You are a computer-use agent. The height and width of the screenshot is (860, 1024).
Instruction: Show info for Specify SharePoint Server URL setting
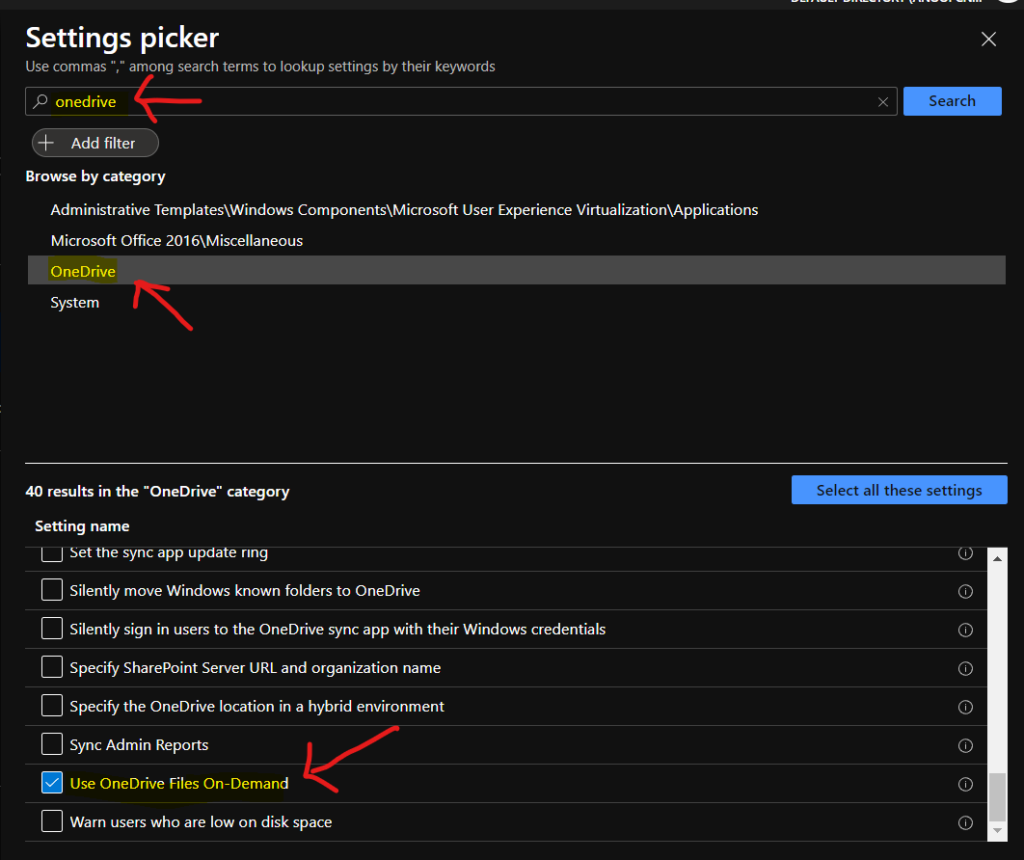point(965,668)
